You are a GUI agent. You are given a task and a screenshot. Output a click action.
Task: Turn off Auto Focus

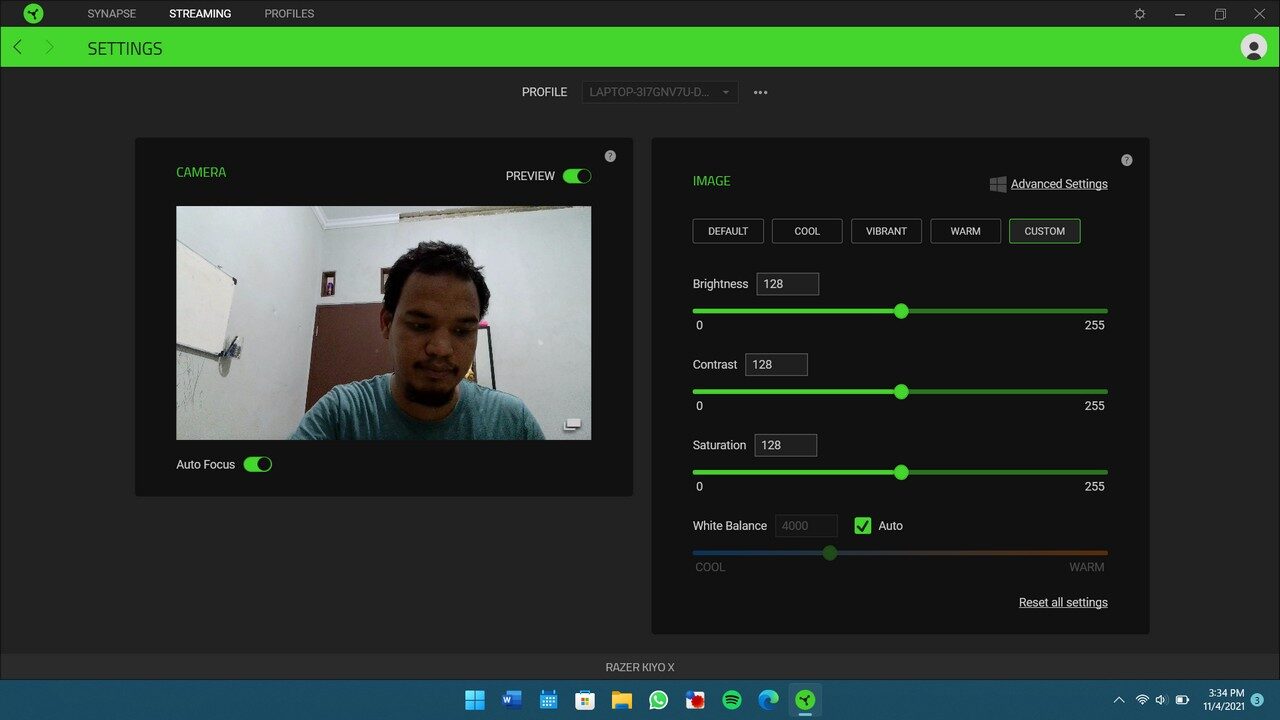tap(258, 464)
